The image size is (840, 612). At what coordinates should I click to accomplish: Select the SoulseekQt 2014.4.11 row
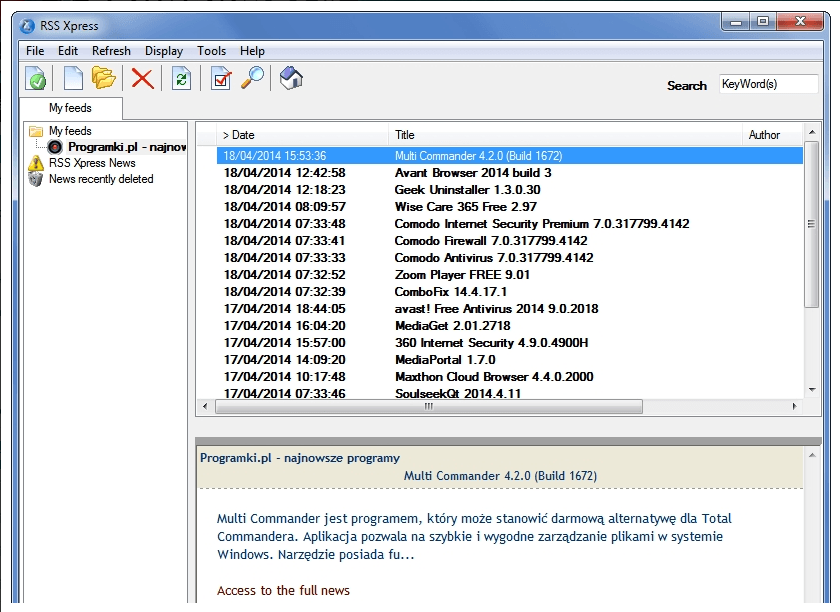(x=509, y=393)
